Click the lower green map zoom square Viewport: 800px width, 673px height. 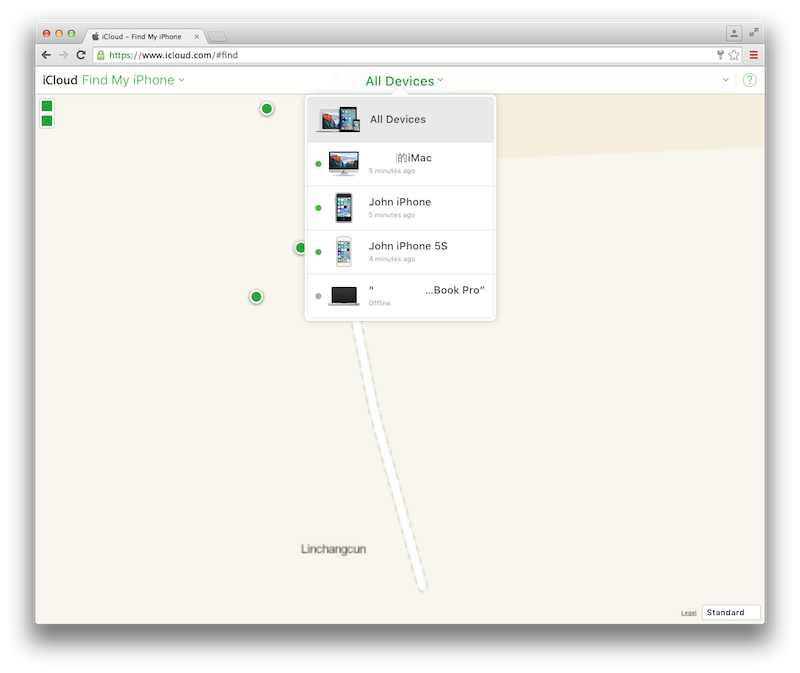click(x=47, y=121)
